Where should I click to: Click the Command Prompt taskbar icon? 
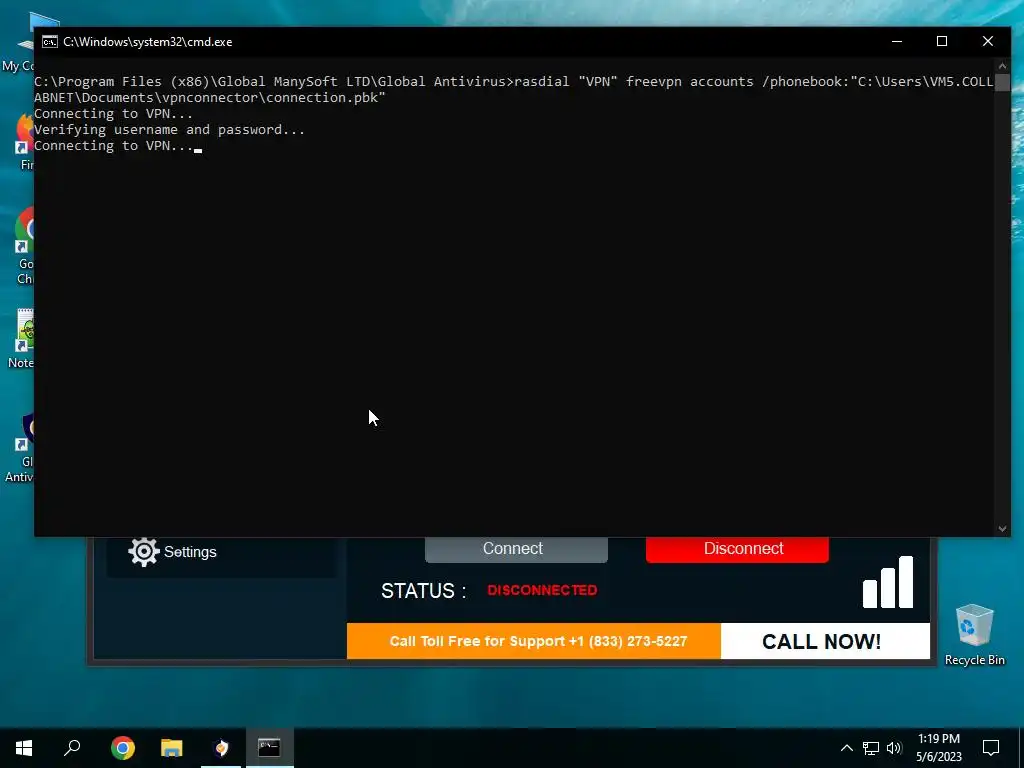269,748
